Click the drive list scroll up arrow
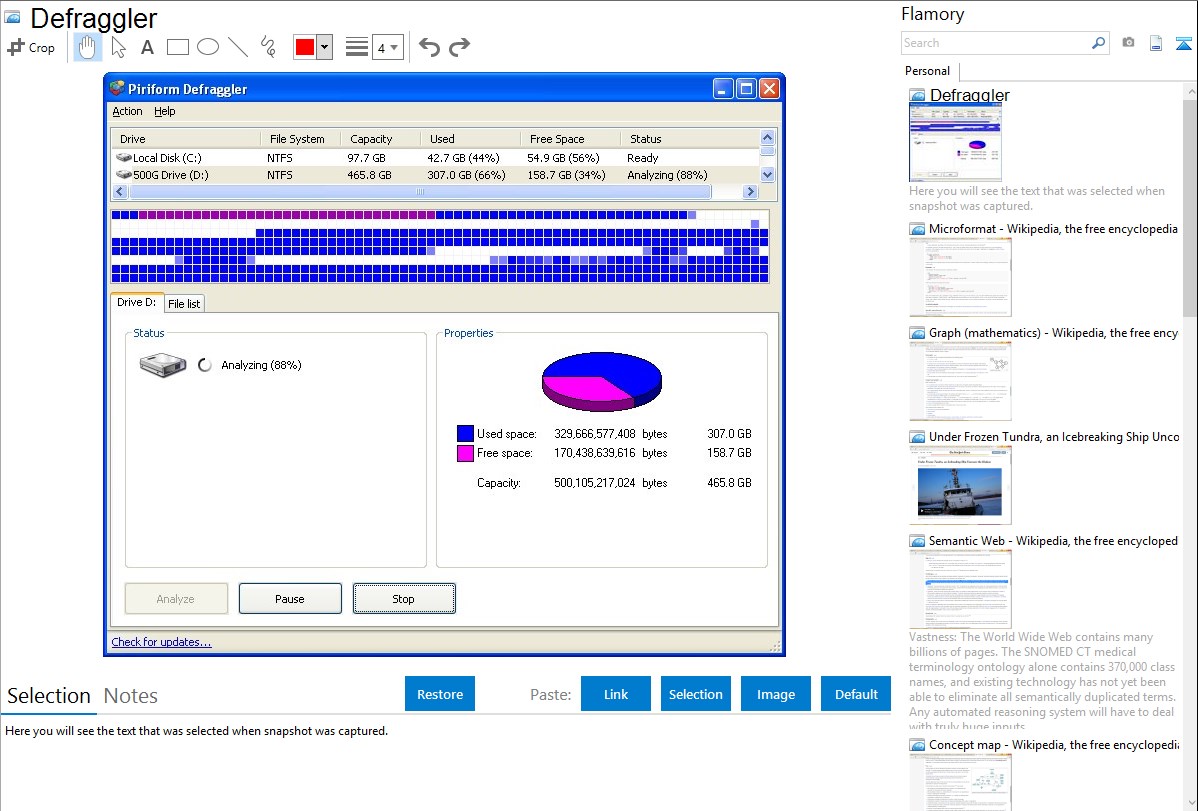 pos(768,138)
